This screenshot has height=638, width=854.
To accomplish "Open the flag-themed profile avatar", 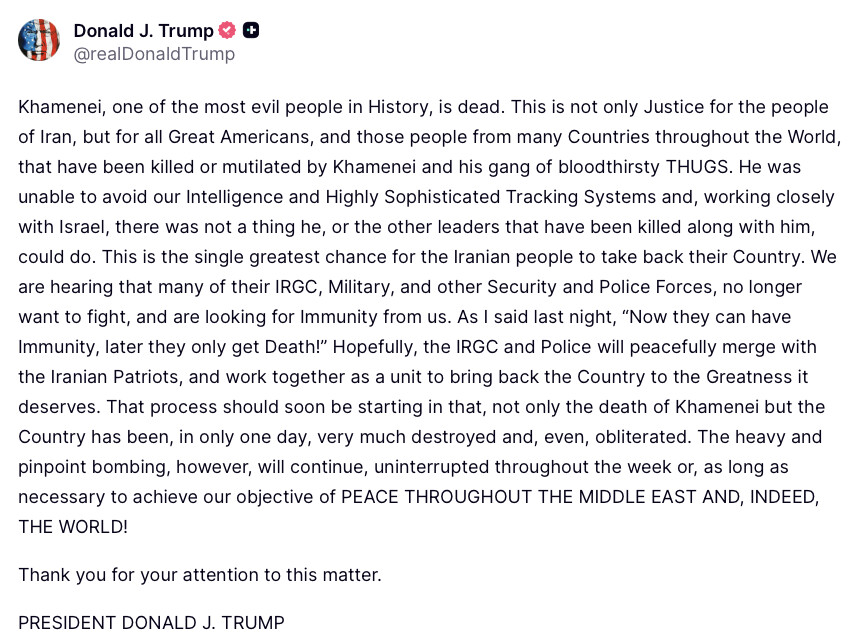I will coord(39,40).
